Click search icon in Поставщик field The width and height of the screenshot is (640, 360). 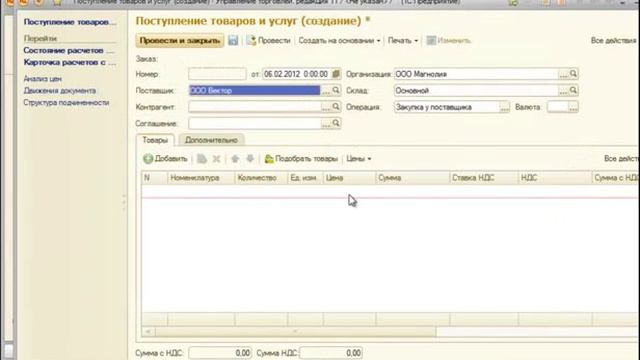point(336,90)
